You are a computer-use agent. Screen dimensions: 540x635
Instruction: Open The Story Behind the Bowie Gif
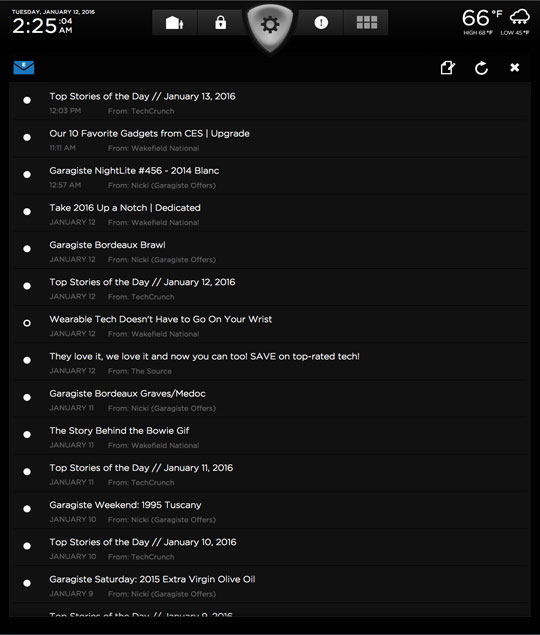[x=272, y=437]
